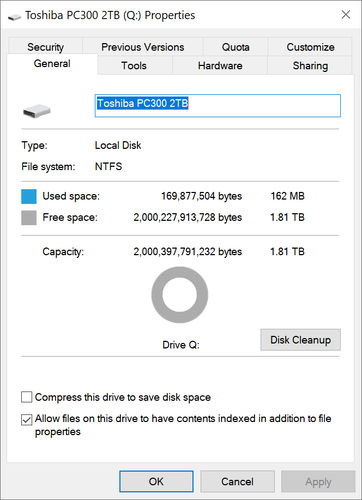The image size is (362, 500).
Task: Click the Apply button
Action: coord(318,481)
